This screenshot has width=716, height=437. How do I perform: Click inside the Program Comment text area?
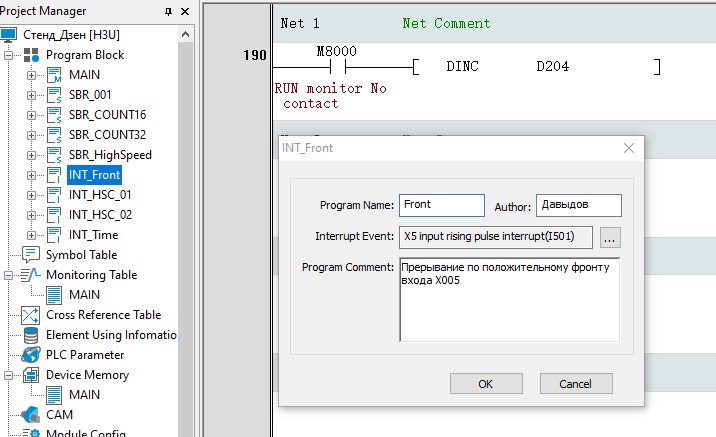click(510, 300)
